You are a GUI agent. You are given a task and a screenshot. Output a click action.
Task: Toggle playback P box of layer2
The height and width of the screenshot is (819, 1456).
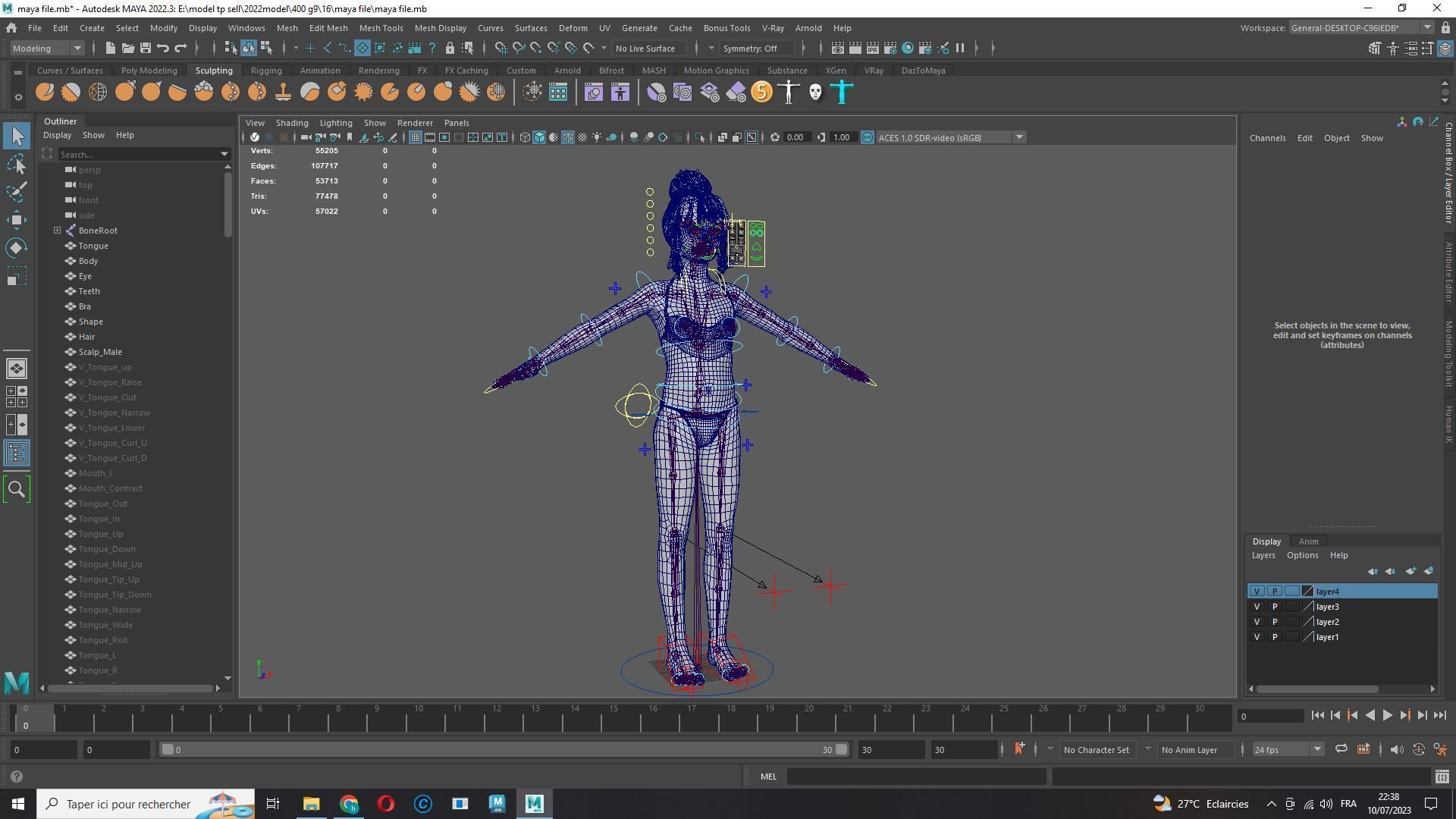[1274, 622]
